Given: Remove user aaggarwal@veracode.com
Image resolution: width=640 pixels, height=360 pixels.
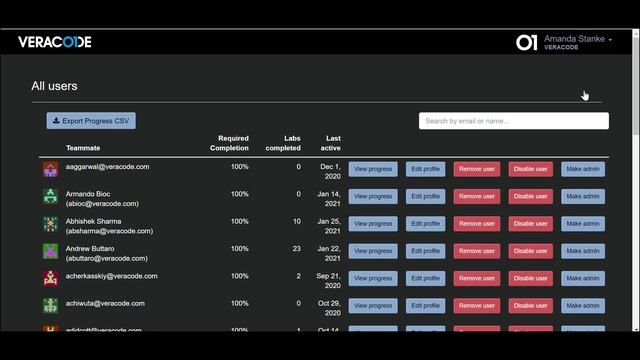Looking at the screenshot, I should (477, 169).
